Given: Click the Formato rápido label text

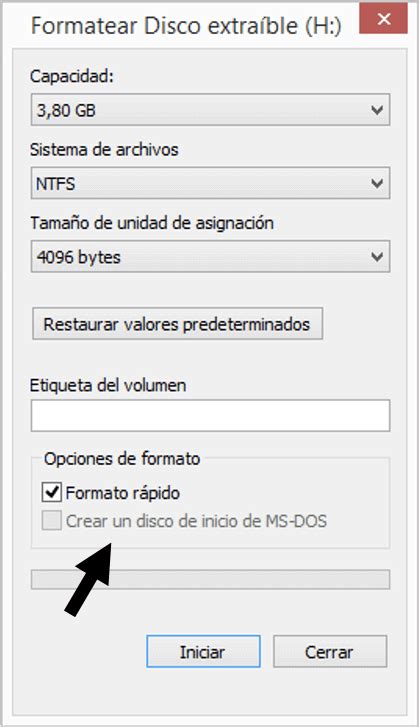Looking at the screenshot, I should (x=122, y=493).
